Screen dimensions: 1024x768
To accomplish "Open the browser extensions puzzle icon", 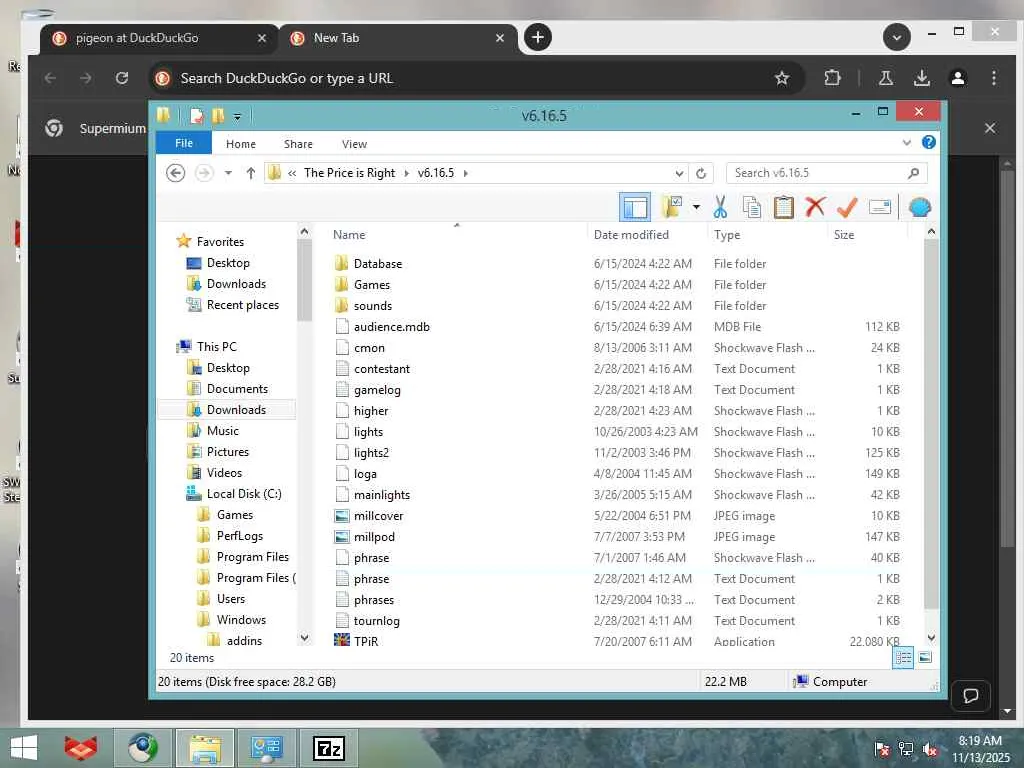I will (832, 78).
